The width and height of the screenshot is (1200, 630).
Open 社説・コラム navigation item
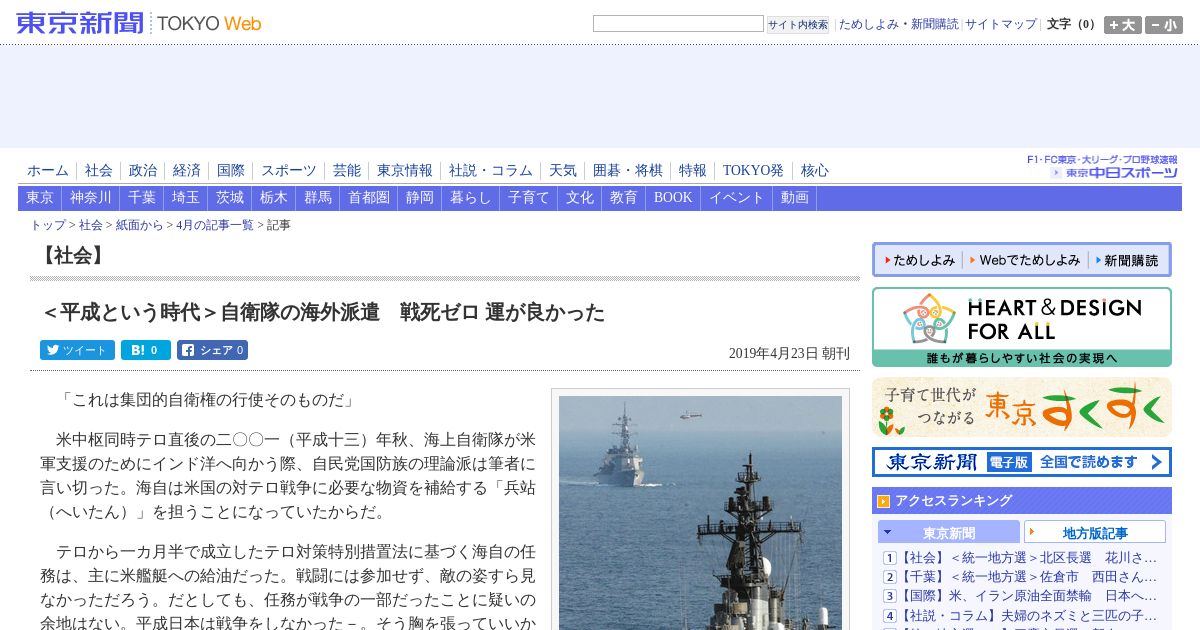[491, 171]
